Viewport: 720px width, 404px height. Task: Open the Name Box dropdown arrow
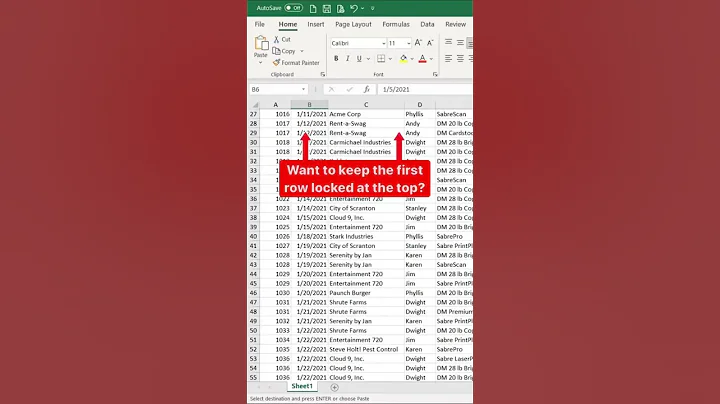tap(304, 90)
